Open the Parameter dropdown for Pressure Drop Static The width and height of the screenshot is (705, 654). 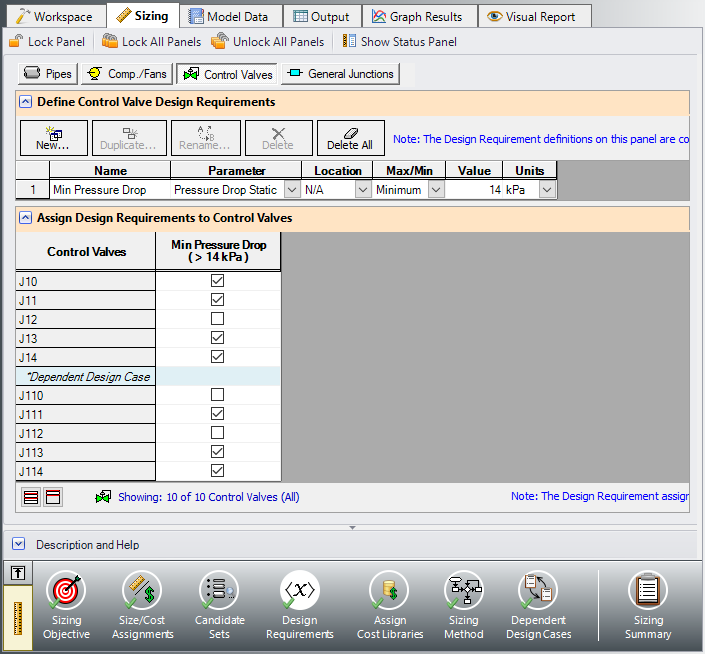(x=291, y=189)
